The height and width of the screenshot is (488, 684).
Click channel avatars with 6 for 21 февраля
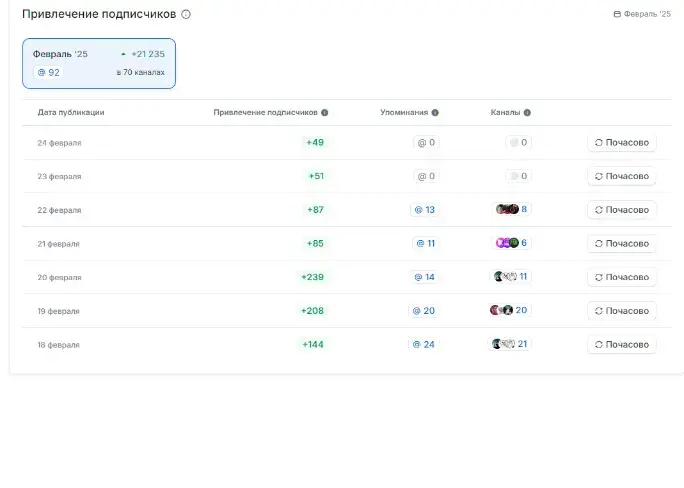pos(511,243)
